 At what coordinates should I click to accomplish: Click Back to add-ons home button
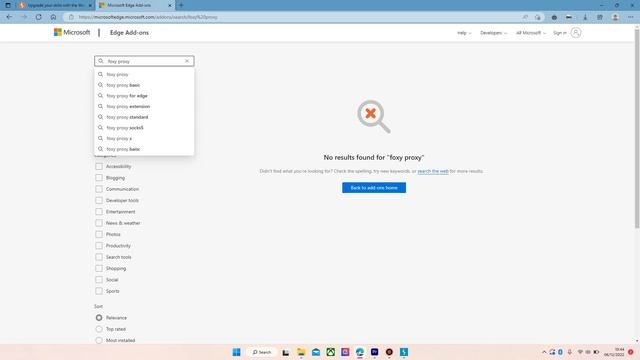(374, 188)
